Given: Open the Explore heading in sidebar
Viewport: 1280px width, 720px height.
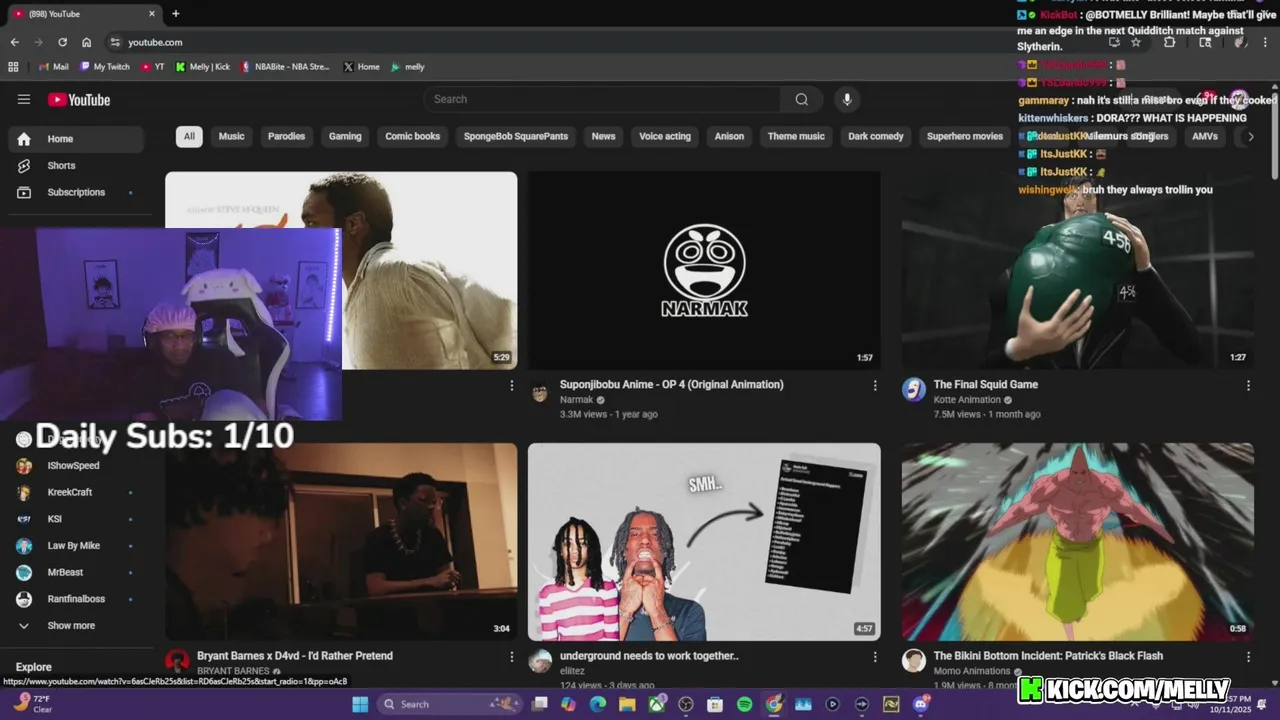Looking at the screenshot, I should point(34,667).
